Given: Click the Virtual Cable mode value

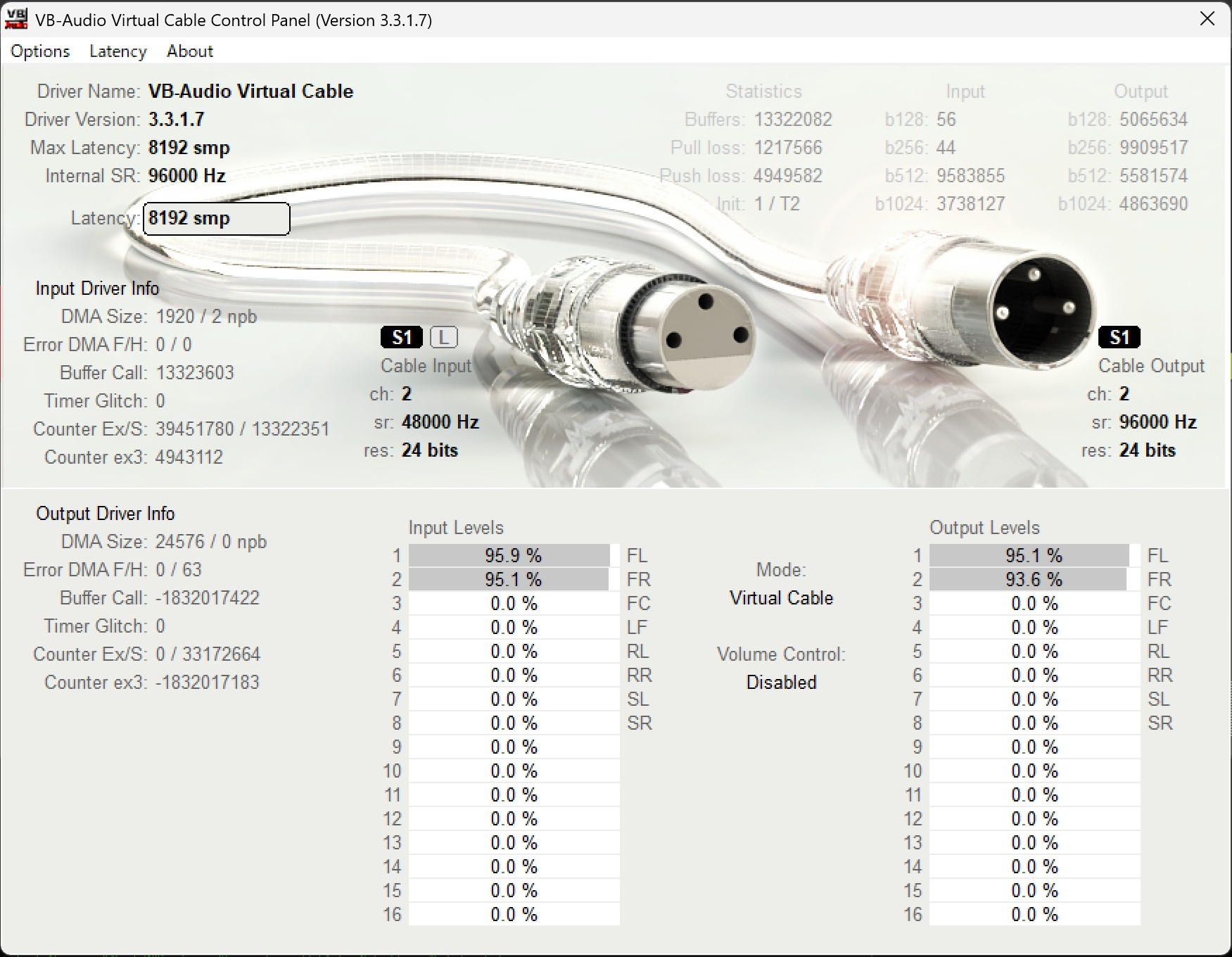Looking at the screenshot, I should [782, 598].
